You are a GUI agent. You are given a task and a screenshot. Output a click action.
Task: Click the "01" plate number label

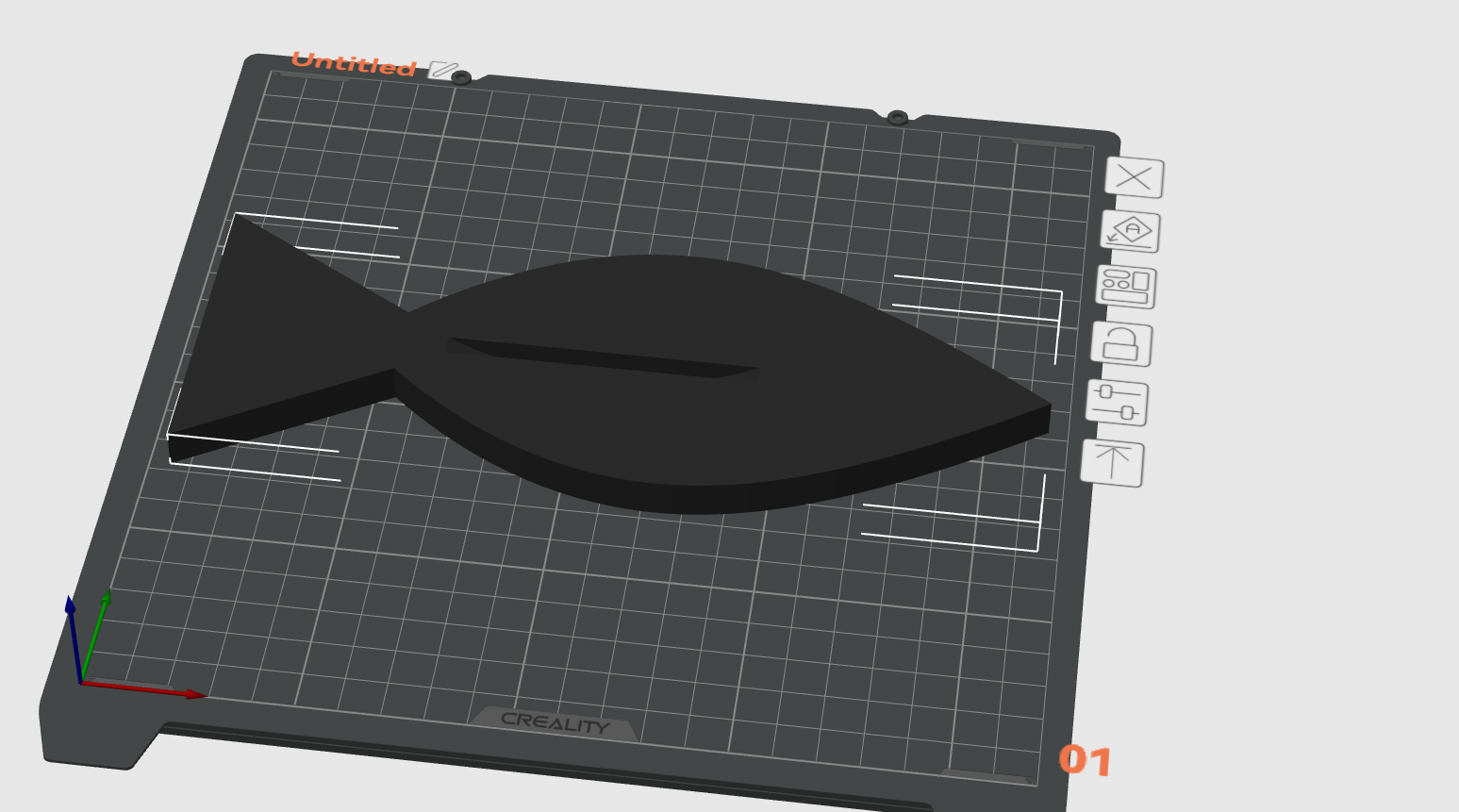coord(1086,760)
